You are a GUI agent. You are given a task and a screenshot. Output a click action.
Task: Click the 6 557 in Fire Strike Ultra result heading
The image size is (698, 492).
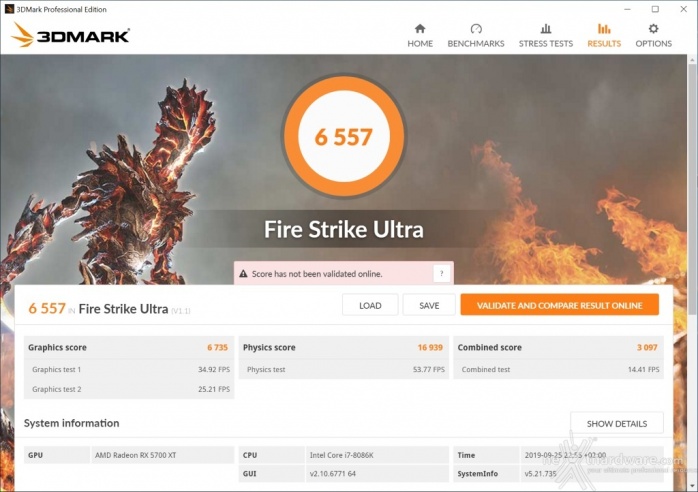click(x=109, y=309)
